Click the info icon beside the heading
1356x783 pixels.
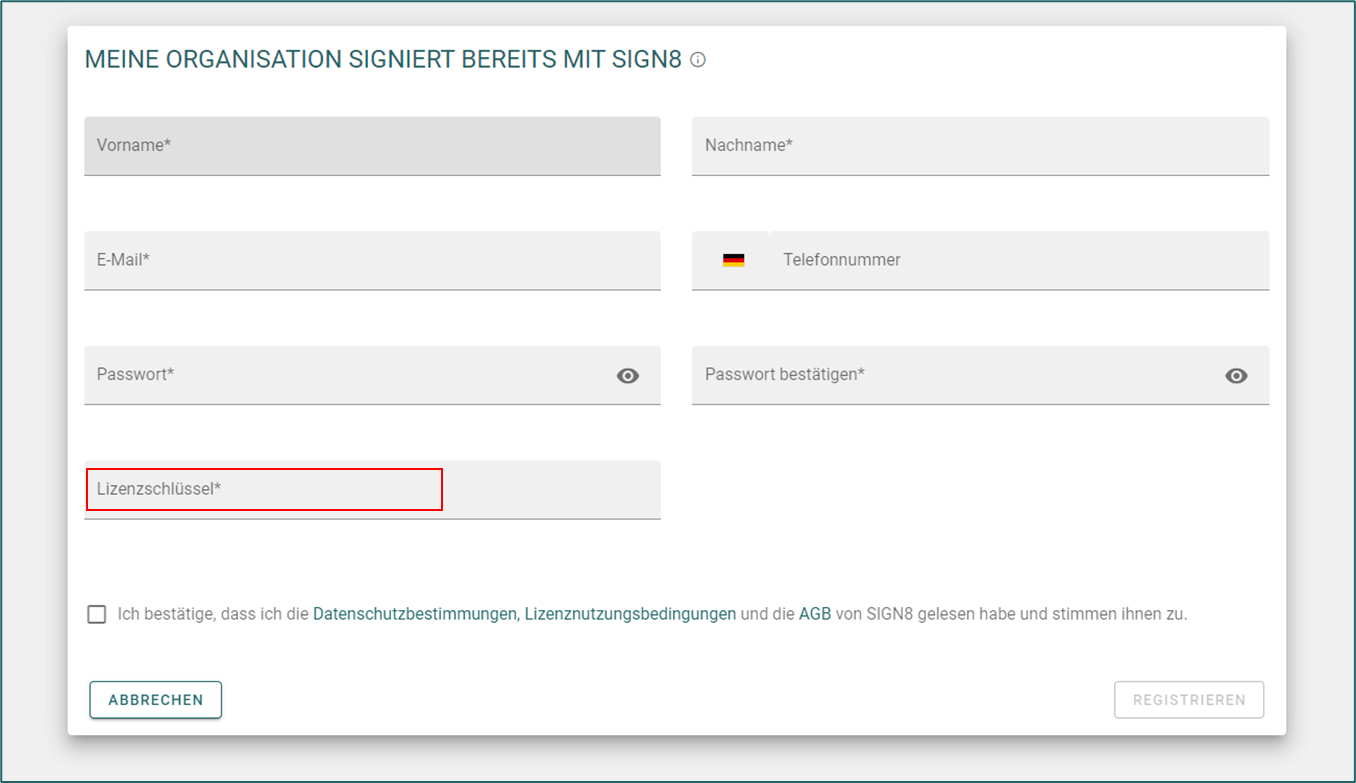click(698, 60)
